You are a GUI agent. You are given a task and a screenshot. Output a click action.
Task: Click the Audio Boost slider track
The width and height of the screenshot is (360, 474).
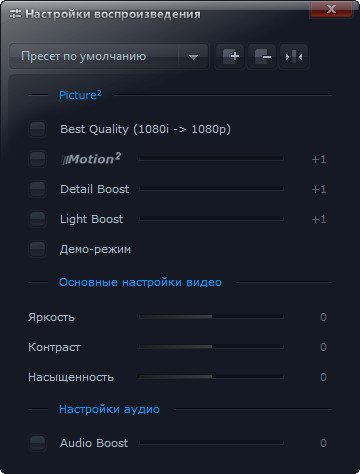(211, 442)
